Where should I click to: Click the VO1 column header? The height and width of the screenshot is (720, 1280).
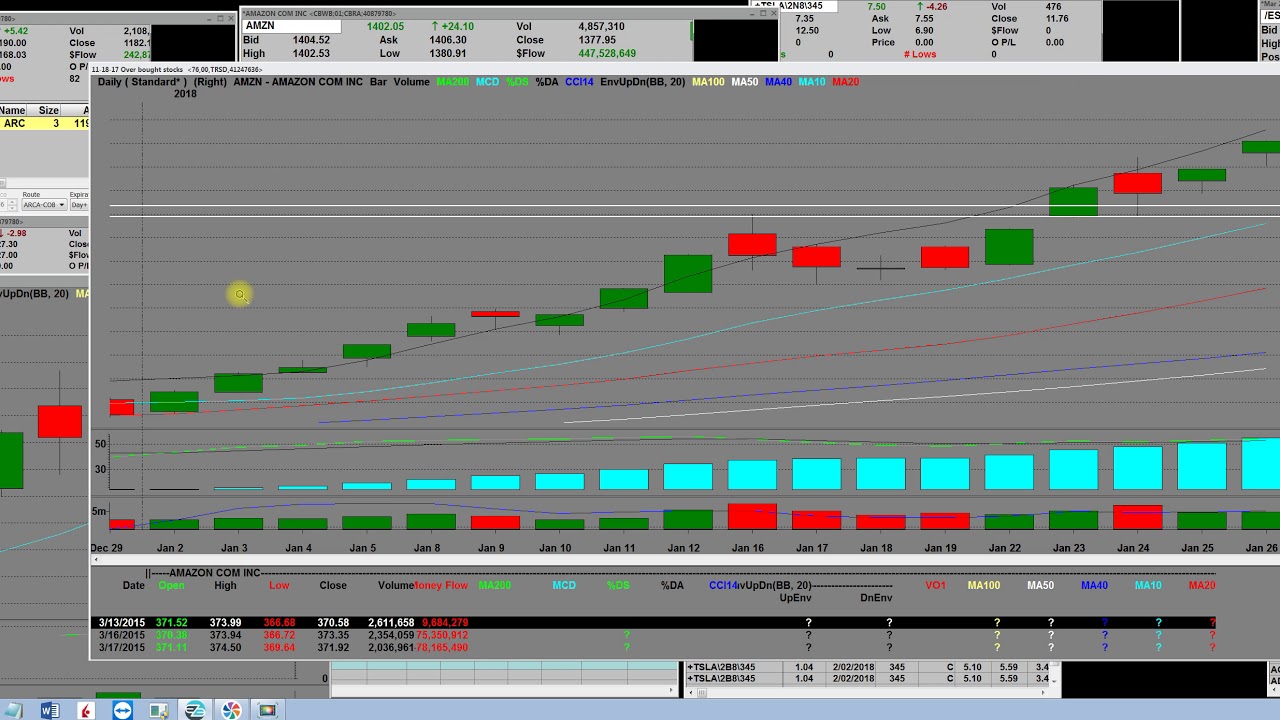[935, 585]
